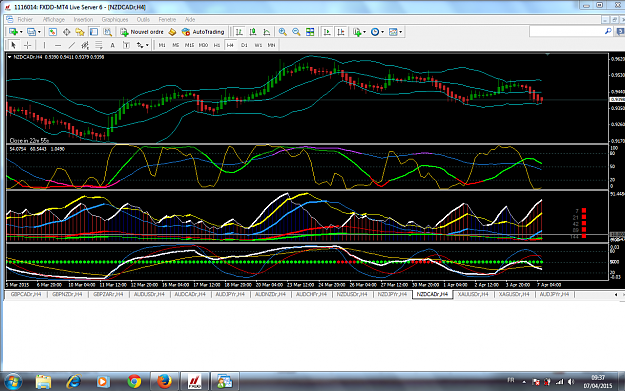Expand the Indicators dropdown arrow
This screenshot has width=625, height=391.
[364, 32]
